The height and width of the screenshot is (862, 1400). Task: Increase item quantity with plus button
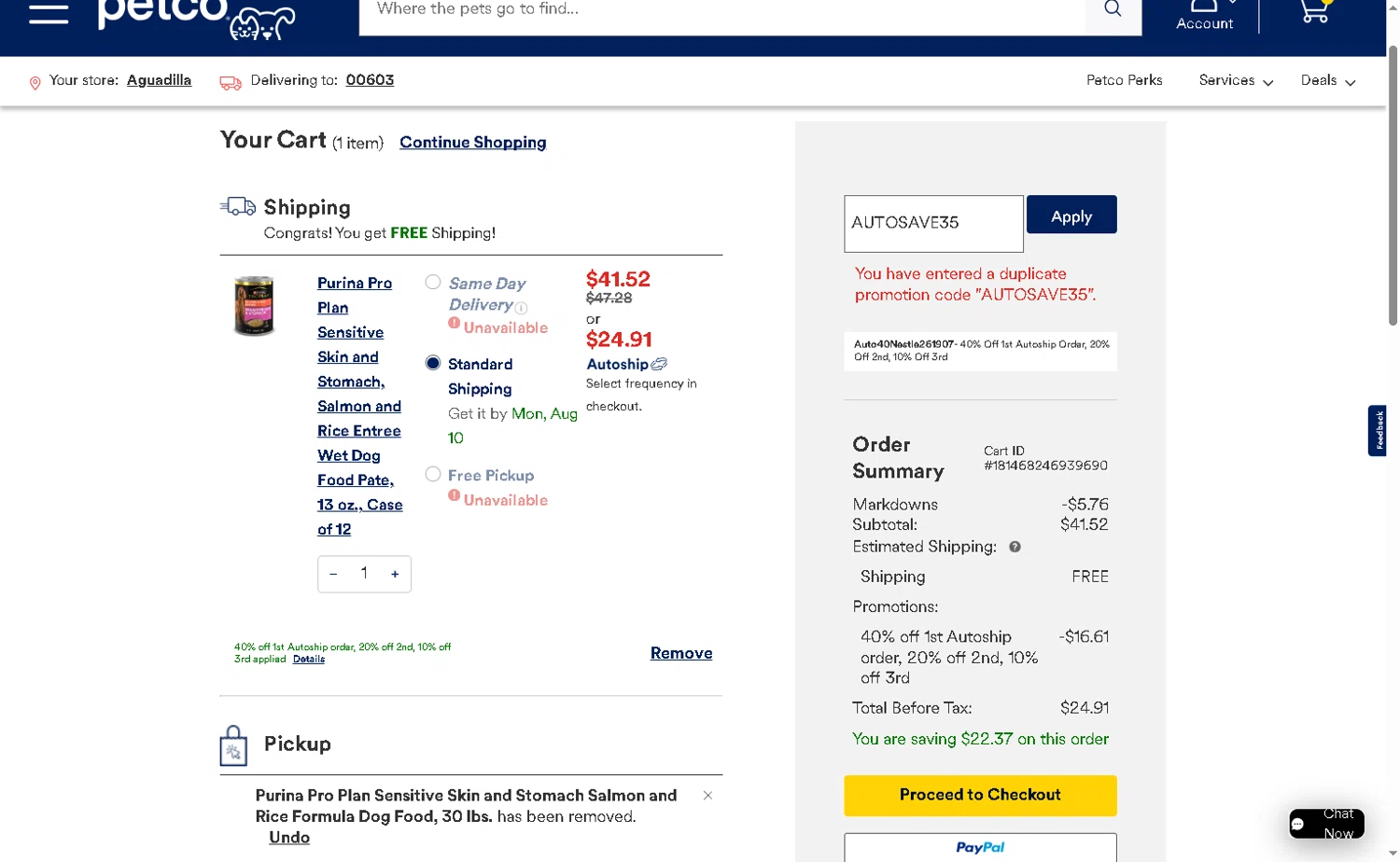395,574
